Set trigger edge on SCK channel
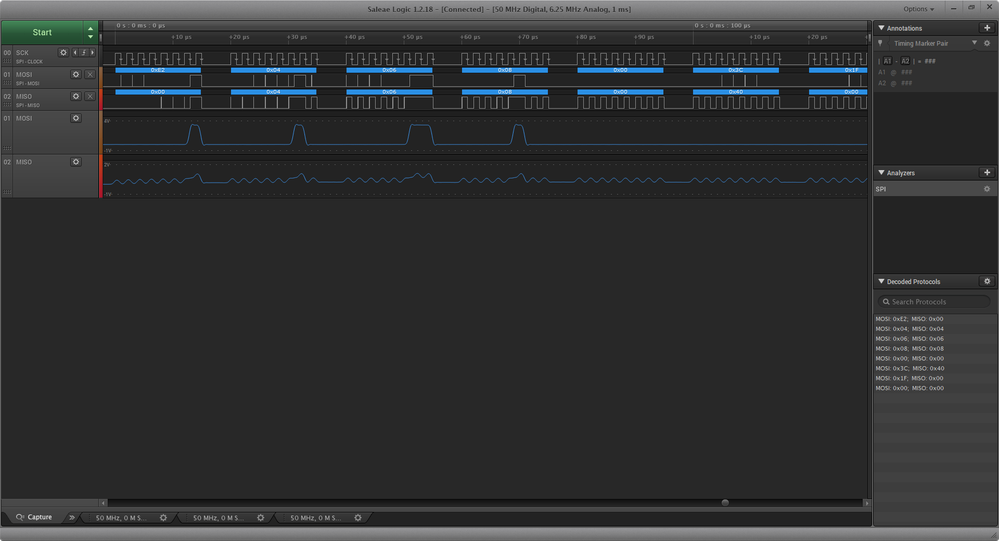 (x=83, y=53)
